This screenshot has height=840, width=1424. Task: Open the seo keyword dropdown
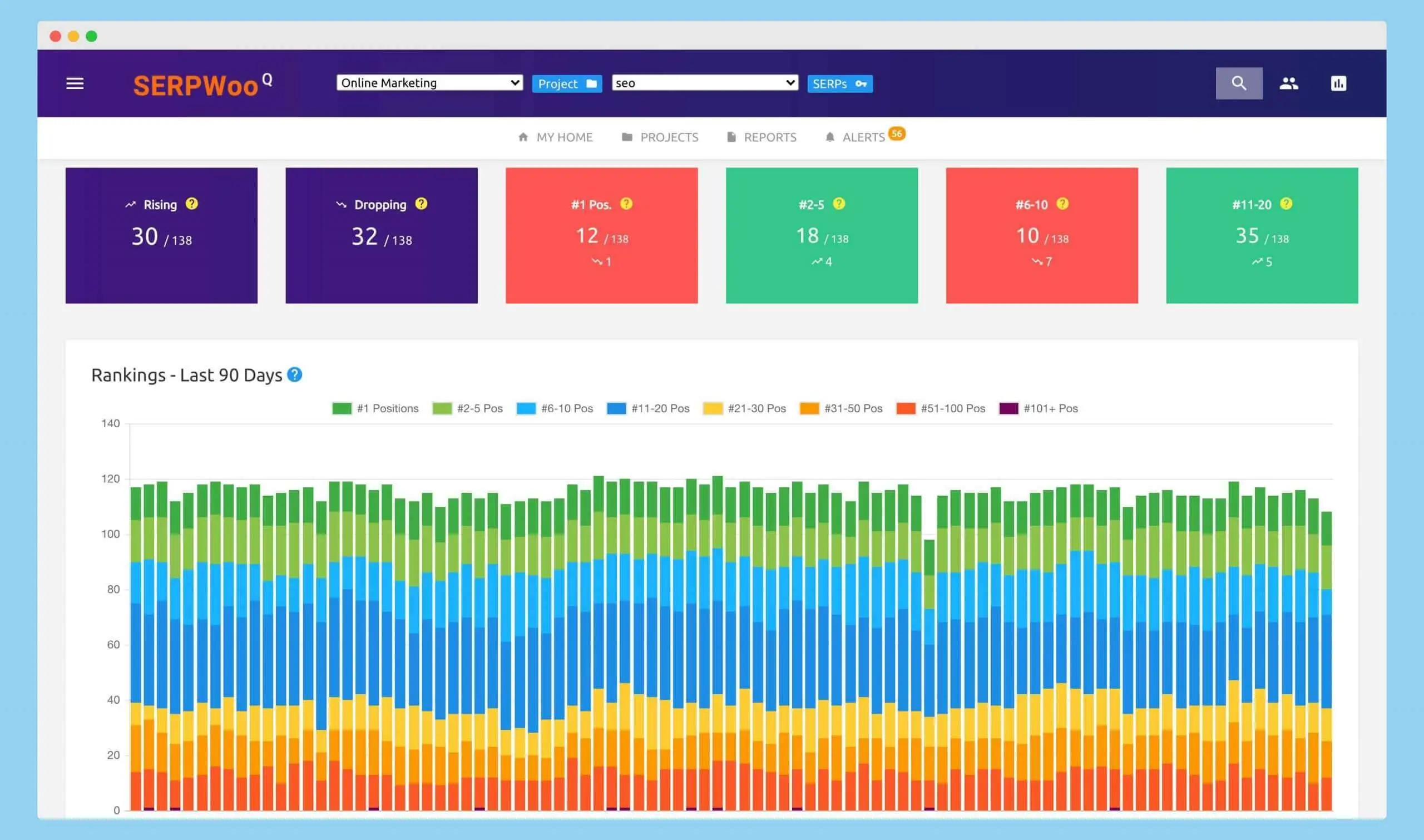pyautogui.click(x=704, y=83)
